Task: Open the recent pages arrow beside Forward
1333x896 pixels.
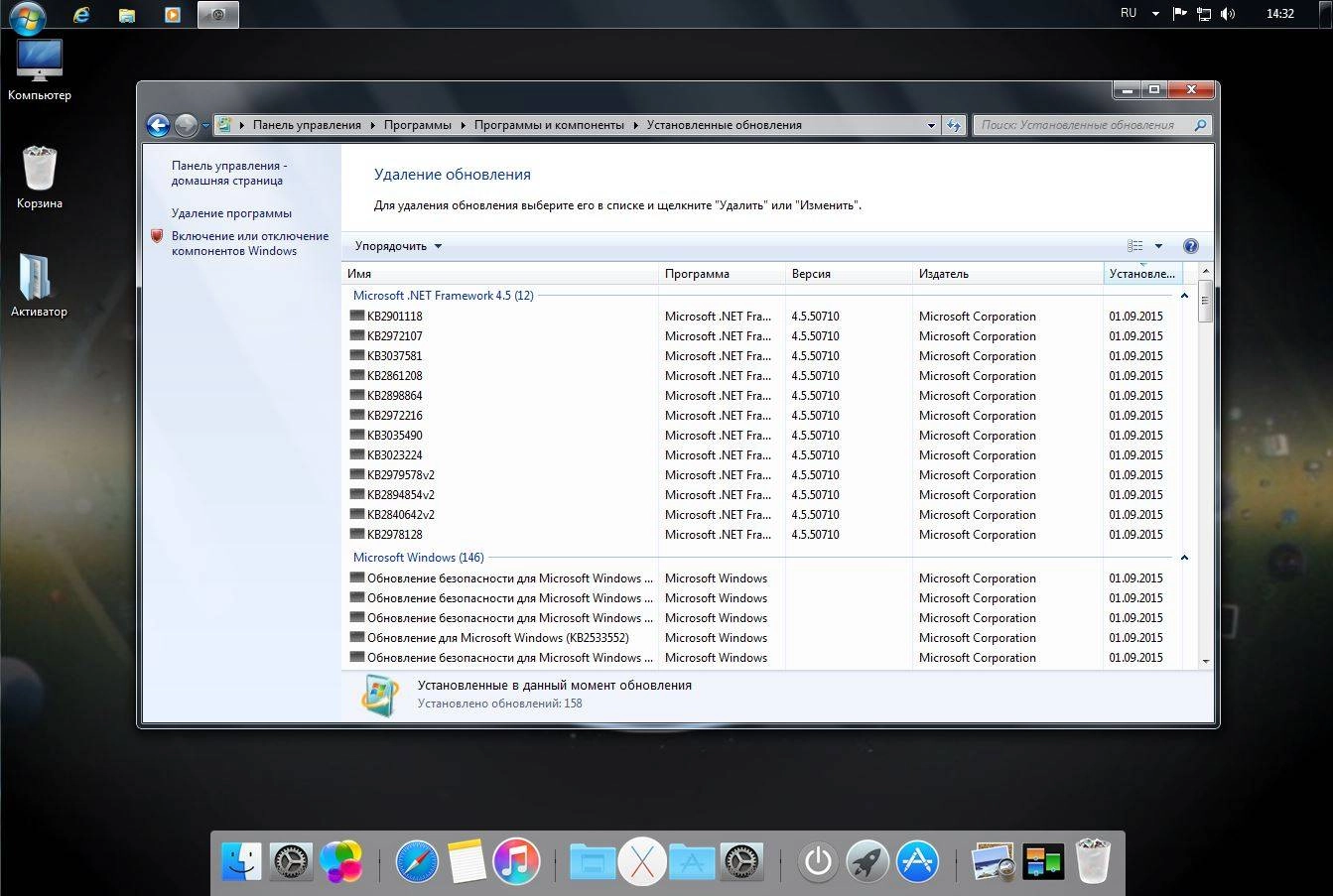Action: (205, 126)
